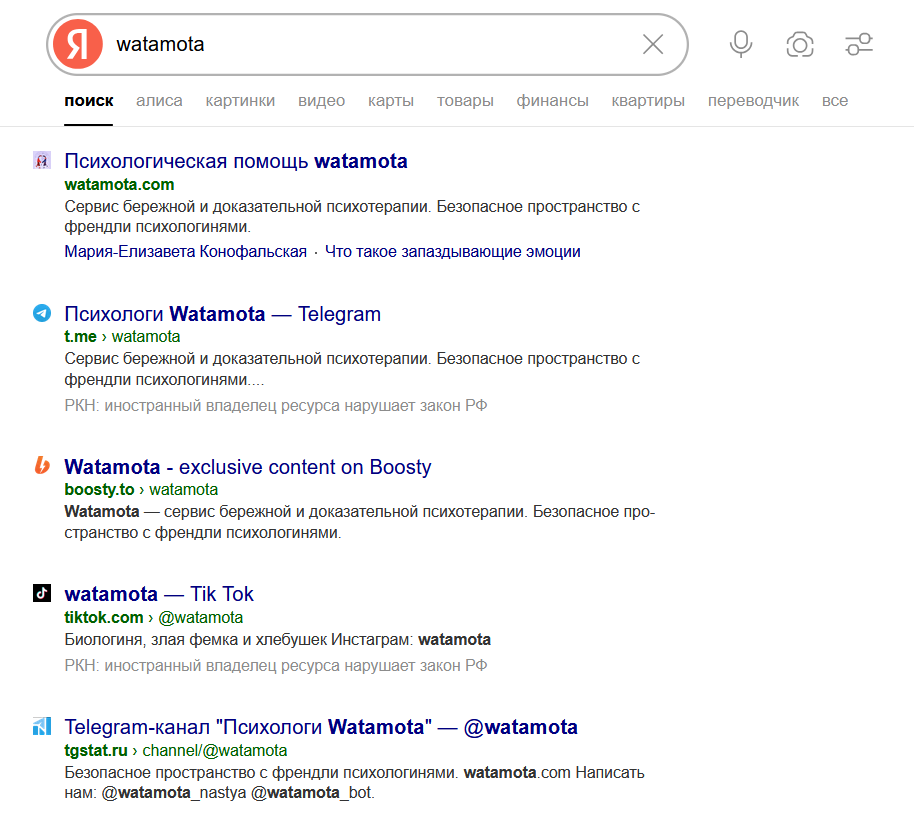Switch to the картинки tab
The image size is (914, 828).
tap(240, 101)
